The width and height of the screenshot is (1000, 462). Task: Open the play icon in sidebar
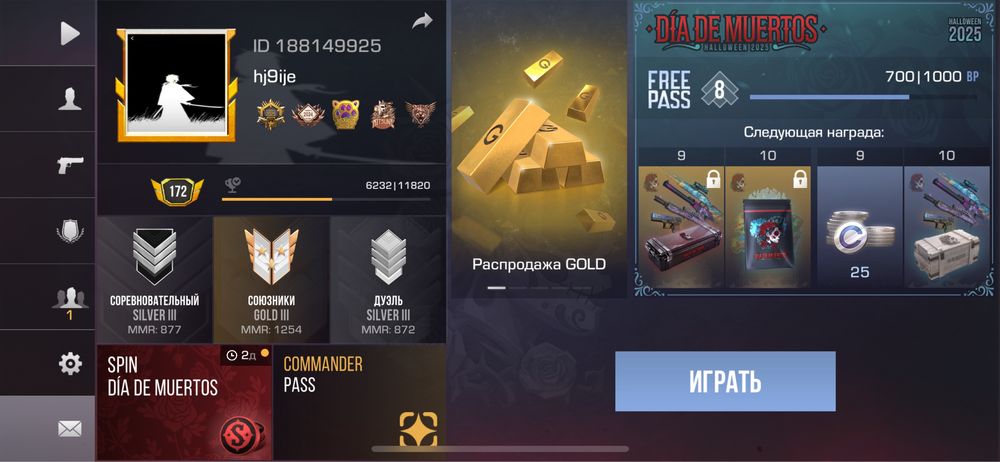click(x=70, y=33)
